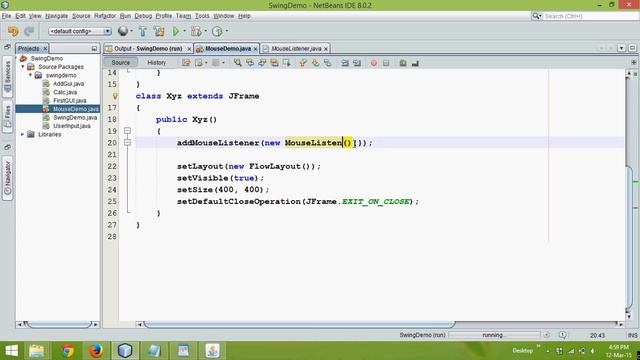640x360 pixels.
Task: Click in the Search (Ctrl+I) field
Action: coord(590,16)
